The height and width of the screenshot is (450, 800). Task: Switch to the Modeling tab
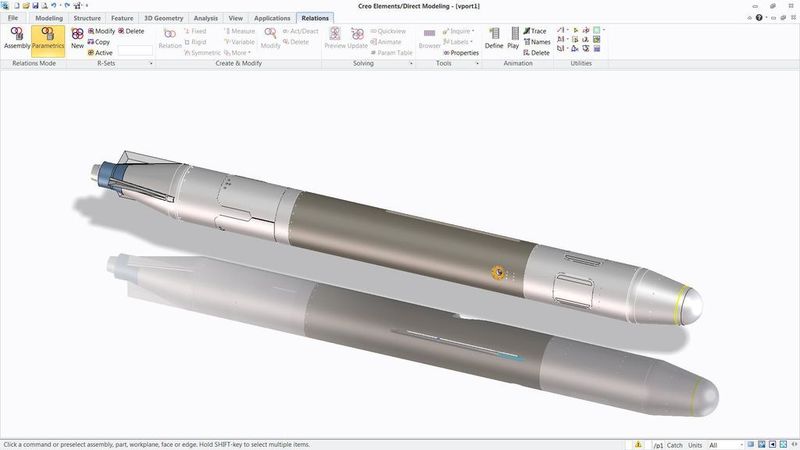click(x=49, y=18)
